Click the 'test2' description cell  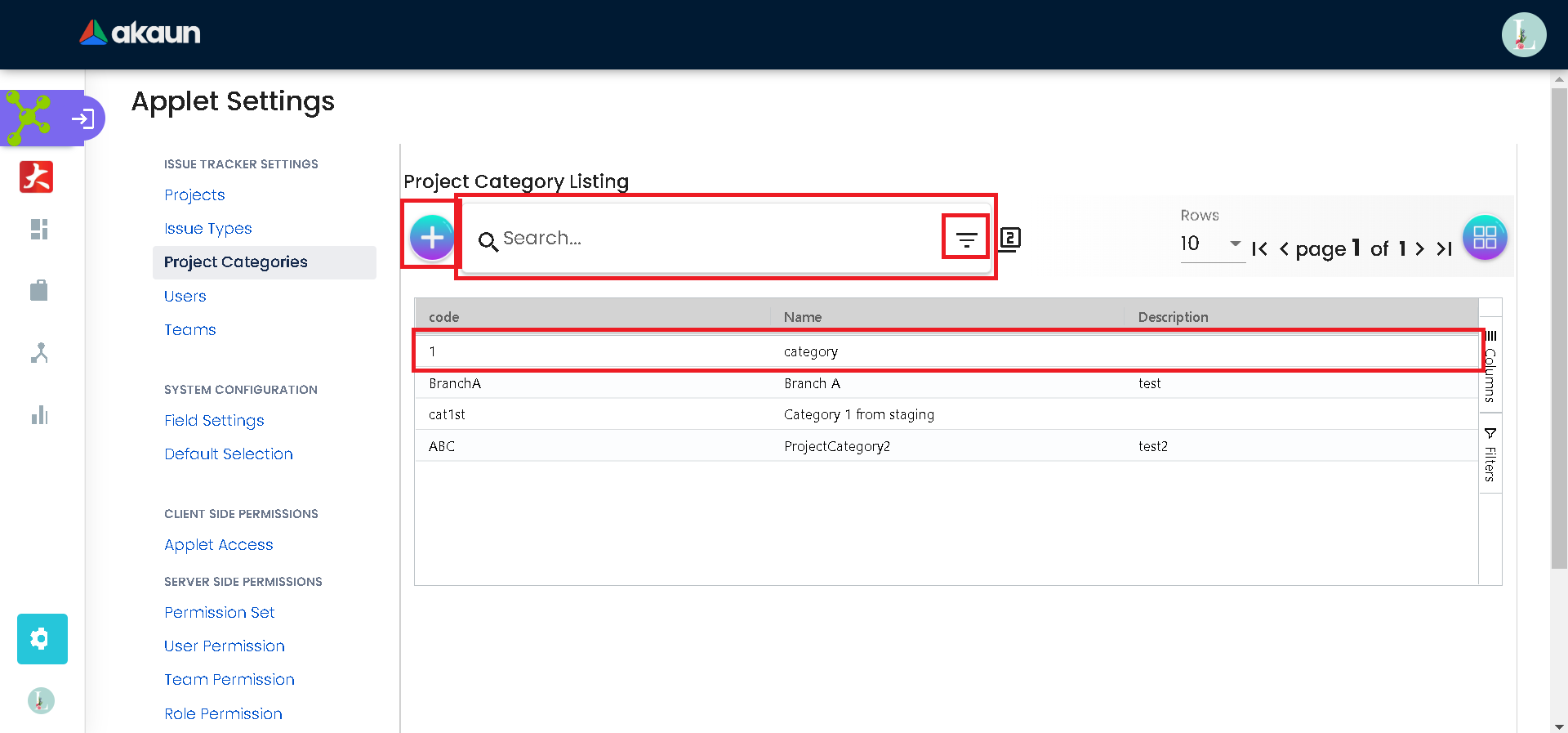[1153, 446]
